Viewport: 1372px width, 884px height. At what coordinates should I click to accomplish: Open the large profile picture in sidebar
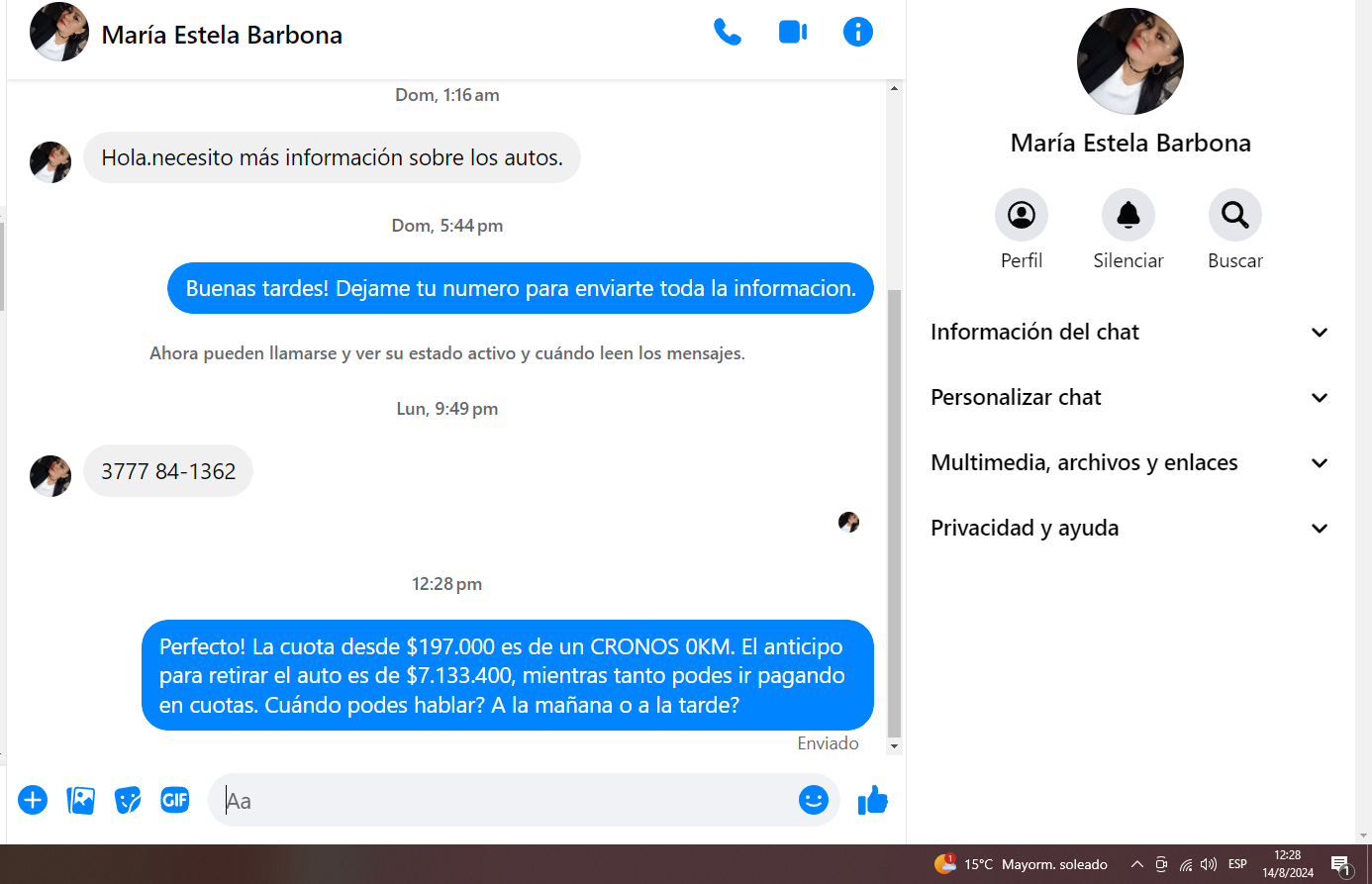click(1129, 61)
